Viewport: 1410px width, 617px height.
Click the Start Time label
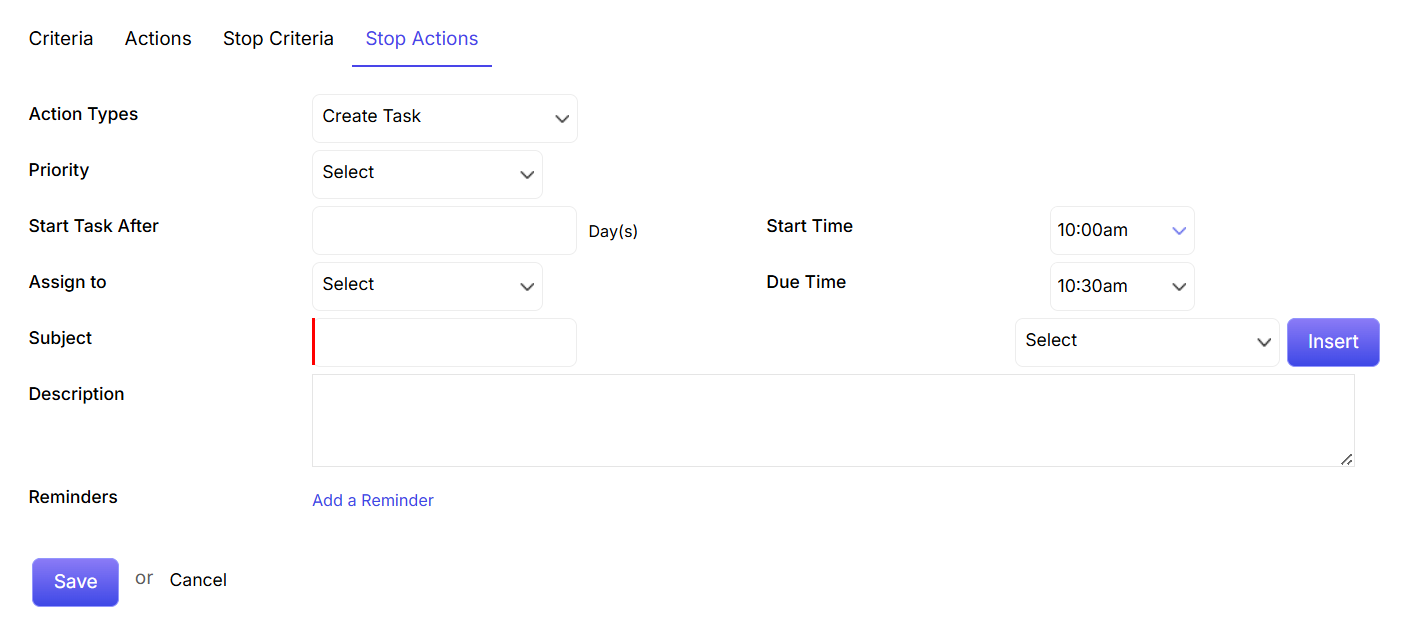click(809, 226)
